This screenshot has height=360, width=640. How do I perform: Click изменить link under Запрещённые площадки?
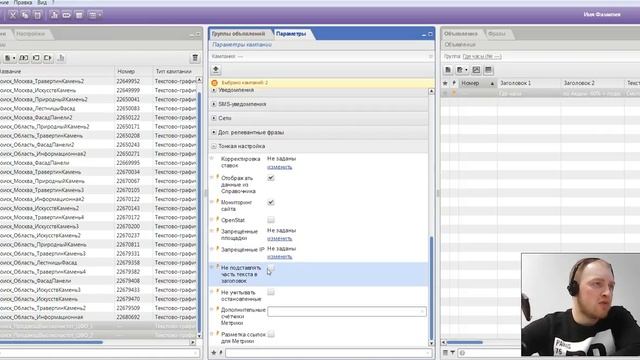click(x=280, y=239)
